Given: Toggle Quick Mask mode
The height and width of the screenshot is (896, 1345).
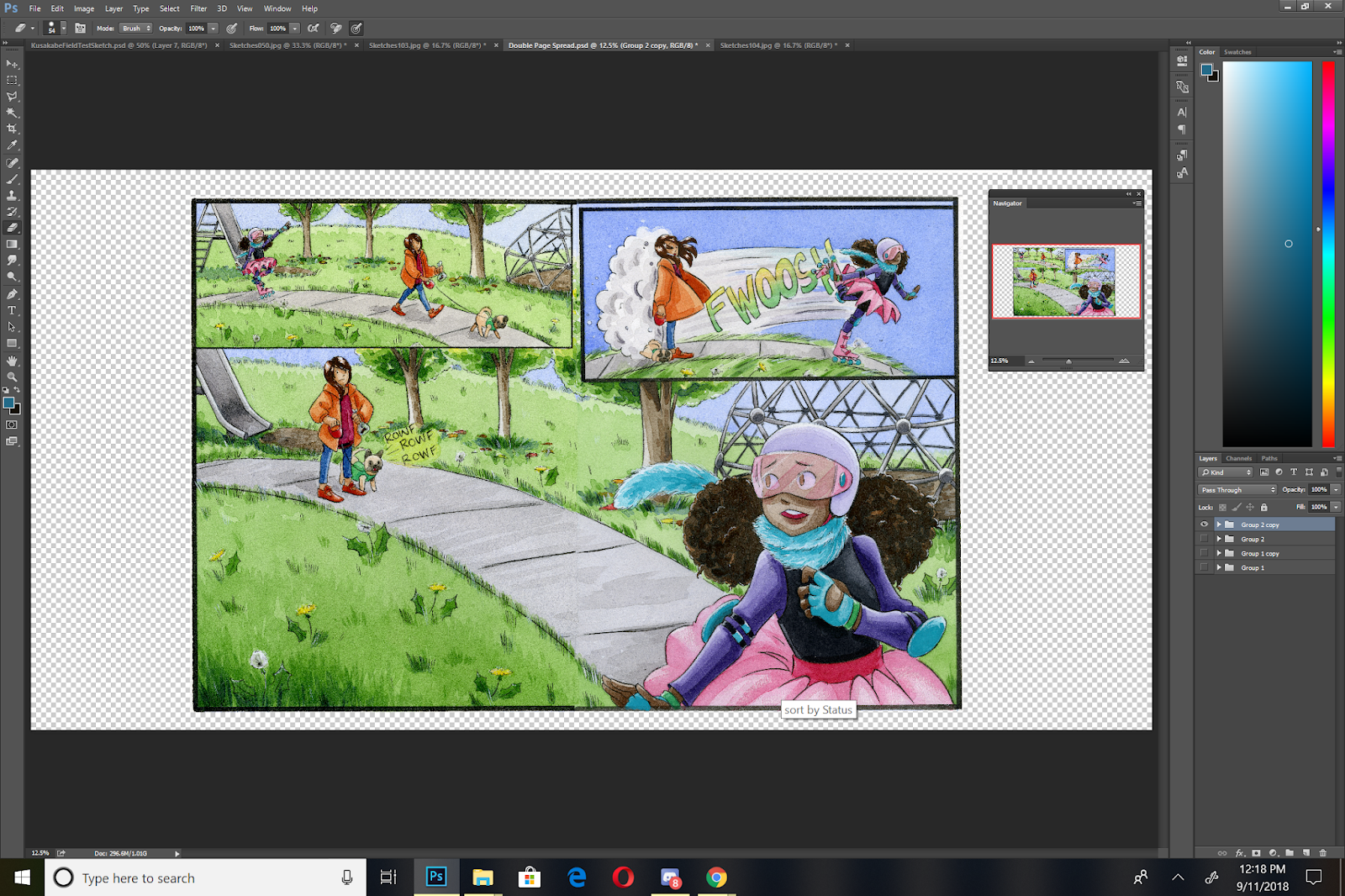Looking at the screenshot, I should pyautogui.click(x=12, y=424).
